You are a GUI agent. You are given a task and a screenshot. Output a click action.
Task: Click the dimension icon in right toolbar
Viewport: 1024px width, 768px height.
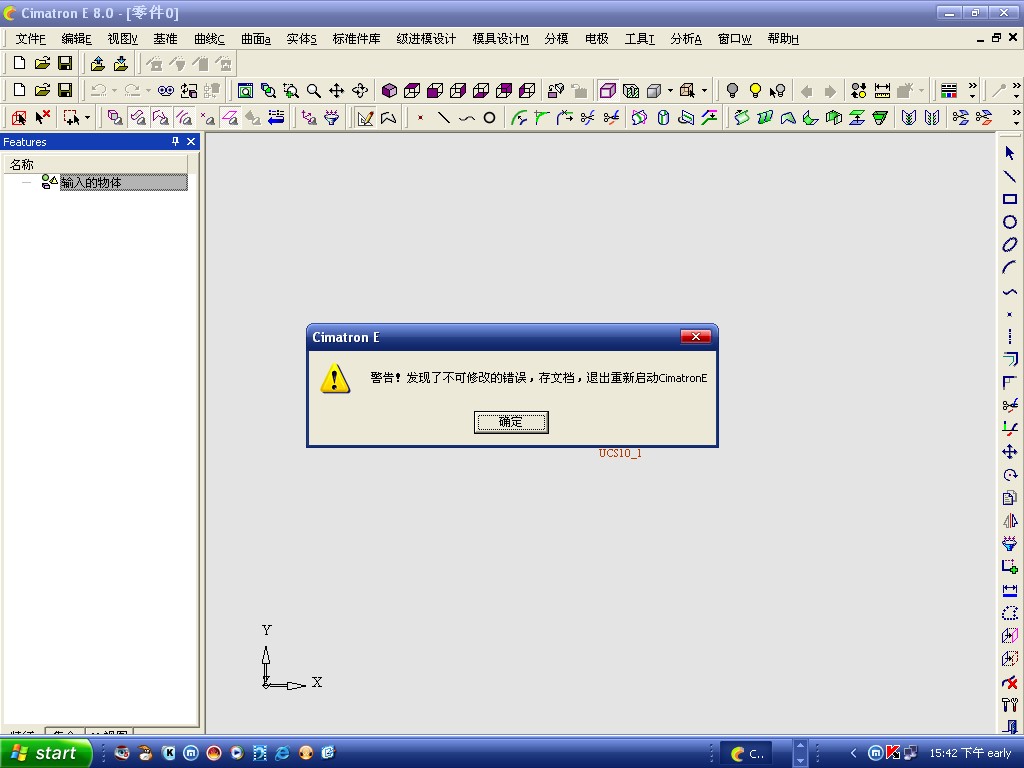click(x=1010, y=590)
